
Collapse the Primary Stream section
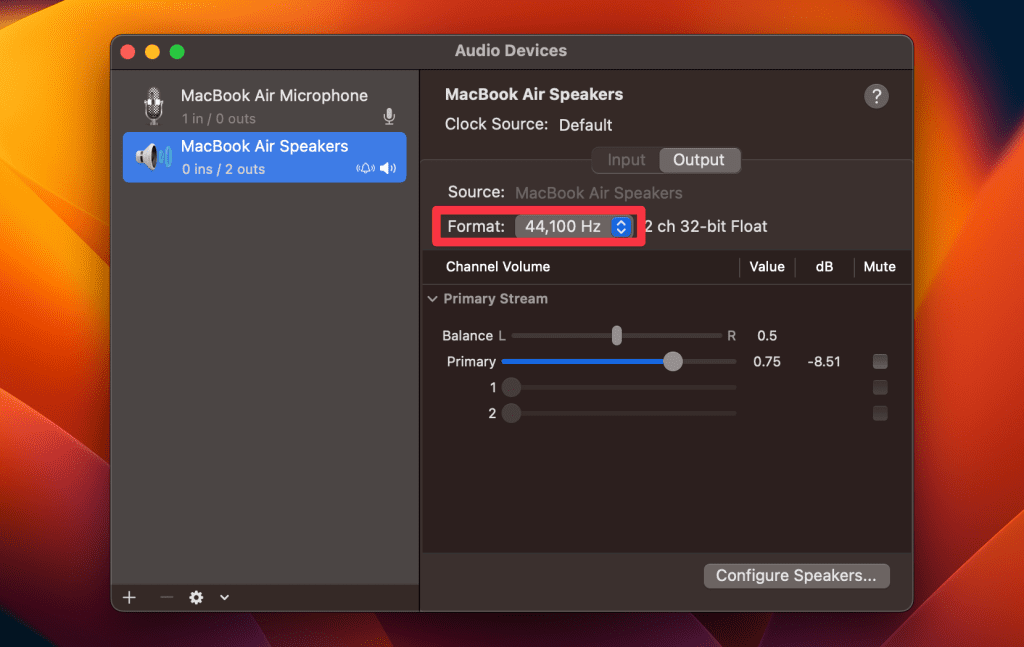click(432, 299)
